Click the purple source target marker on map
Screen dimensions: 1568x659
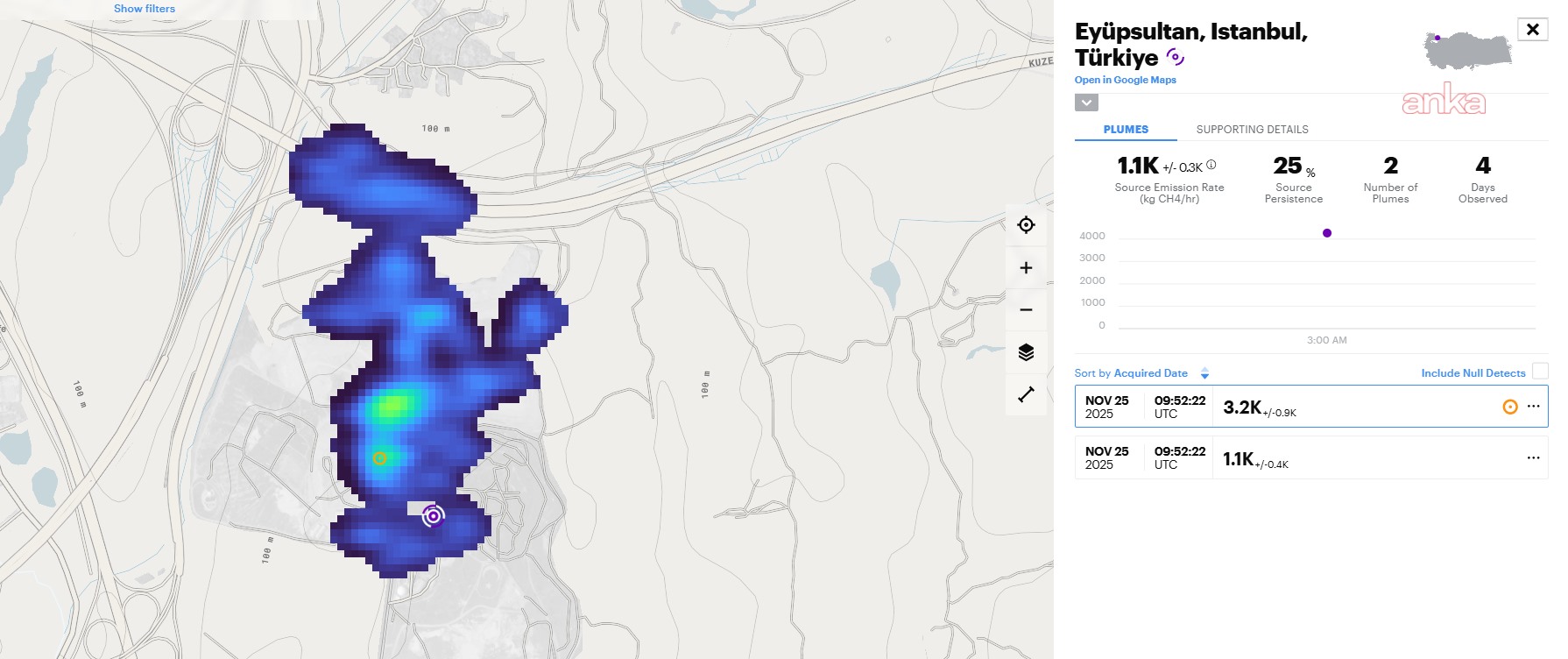433,516
